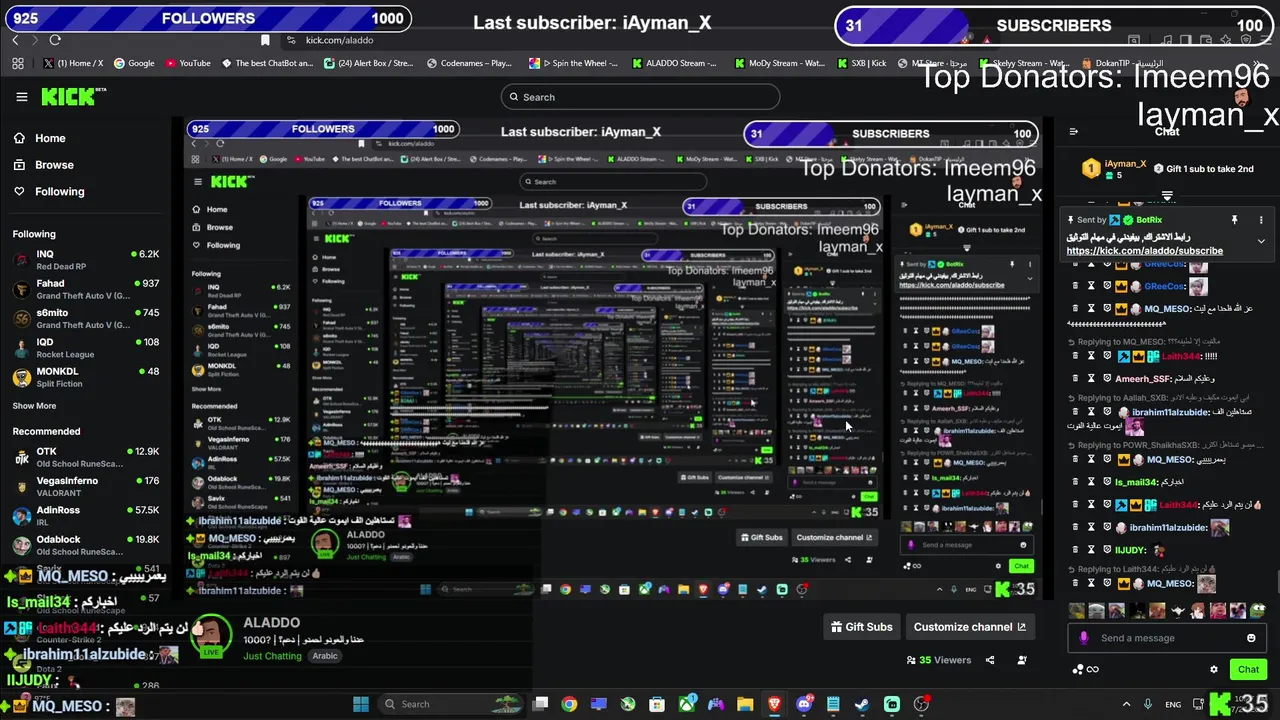Open Discord from the taskbar
The height and width of the screenshot is (720, 1280).
click(x=804, y=704)
